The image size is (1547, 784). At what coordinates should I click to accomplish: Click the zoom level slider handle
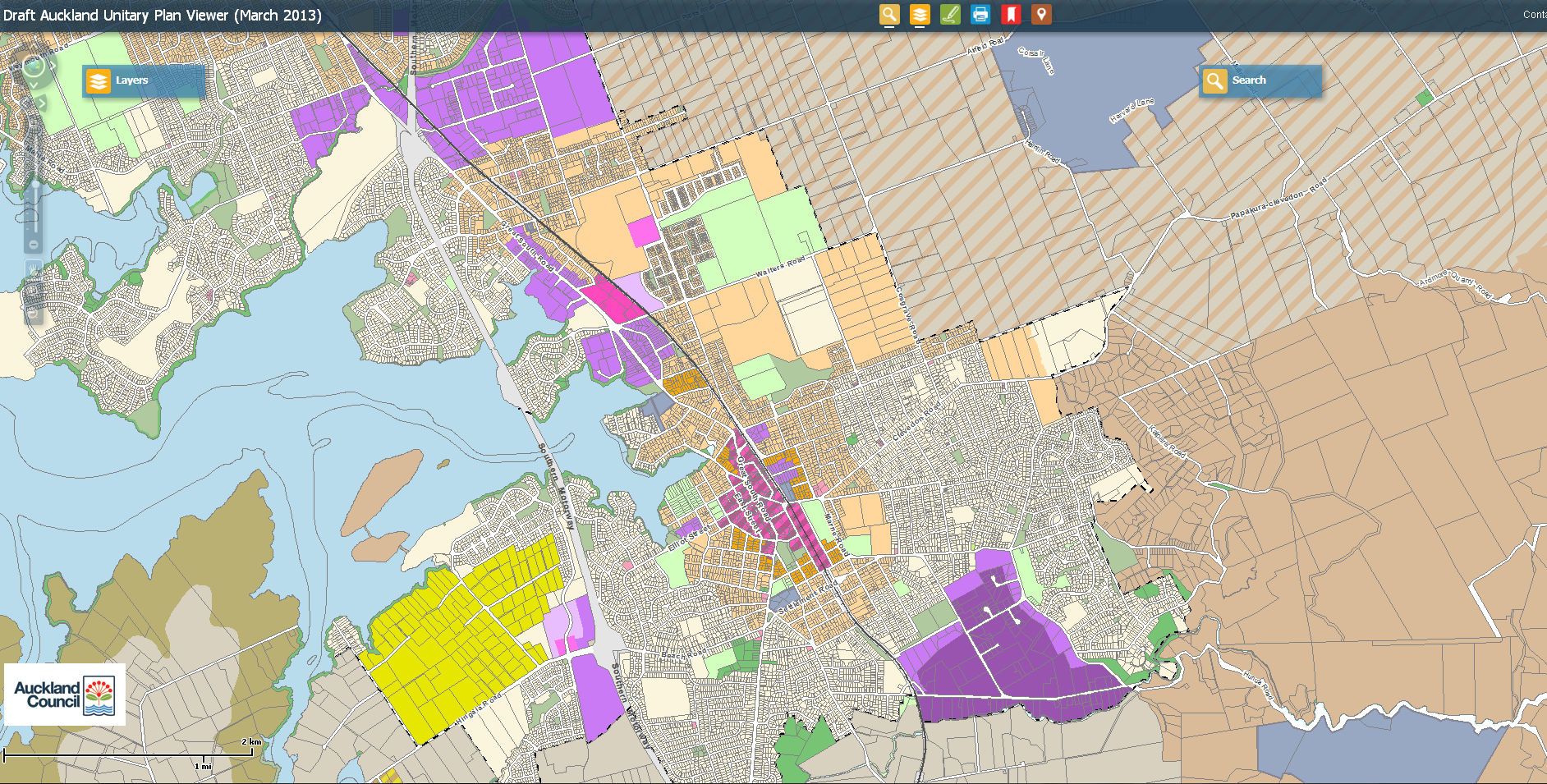(x=34, y=185)
